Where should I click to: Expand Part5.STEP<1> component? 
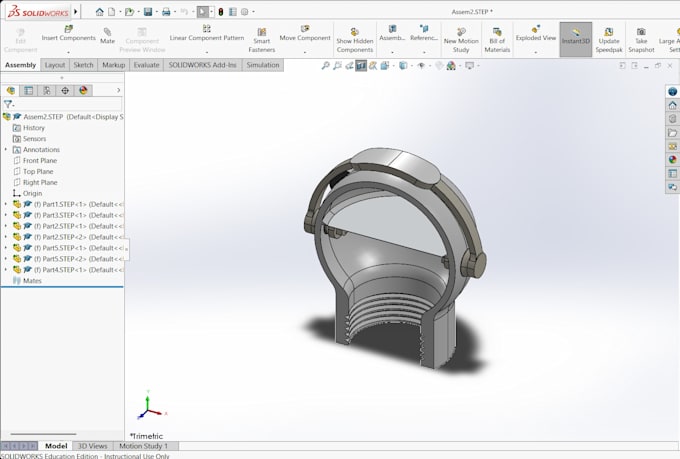[6, 248]
